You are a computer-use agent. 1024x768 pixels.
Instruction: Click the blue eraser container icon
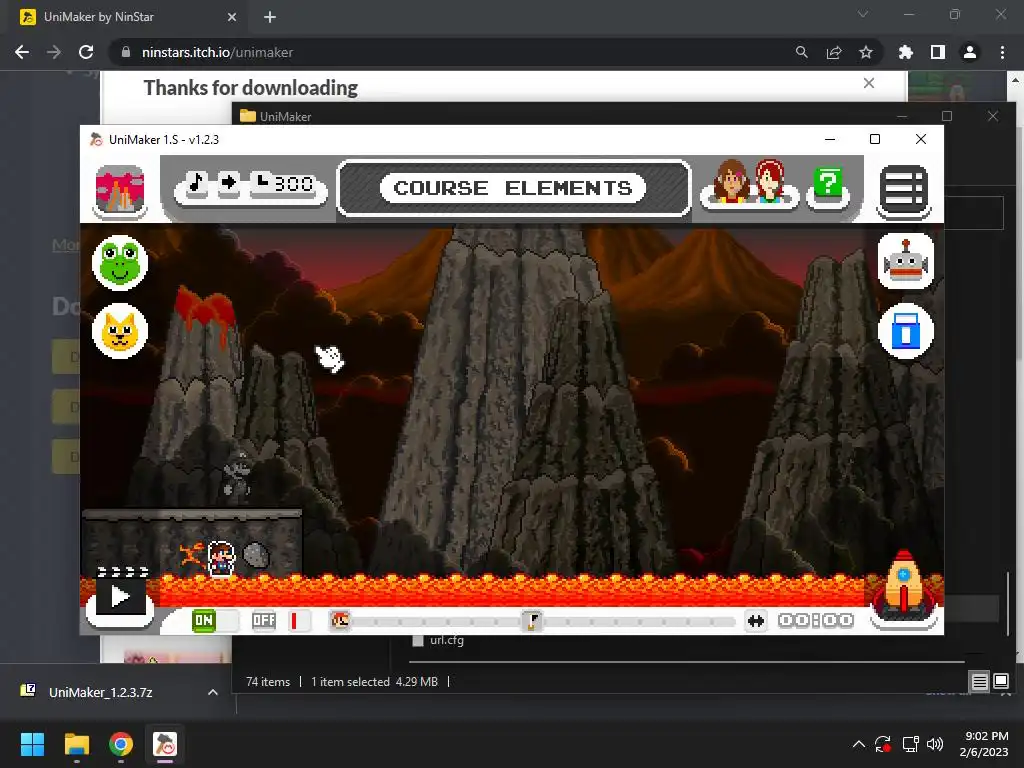coord(905,331)
